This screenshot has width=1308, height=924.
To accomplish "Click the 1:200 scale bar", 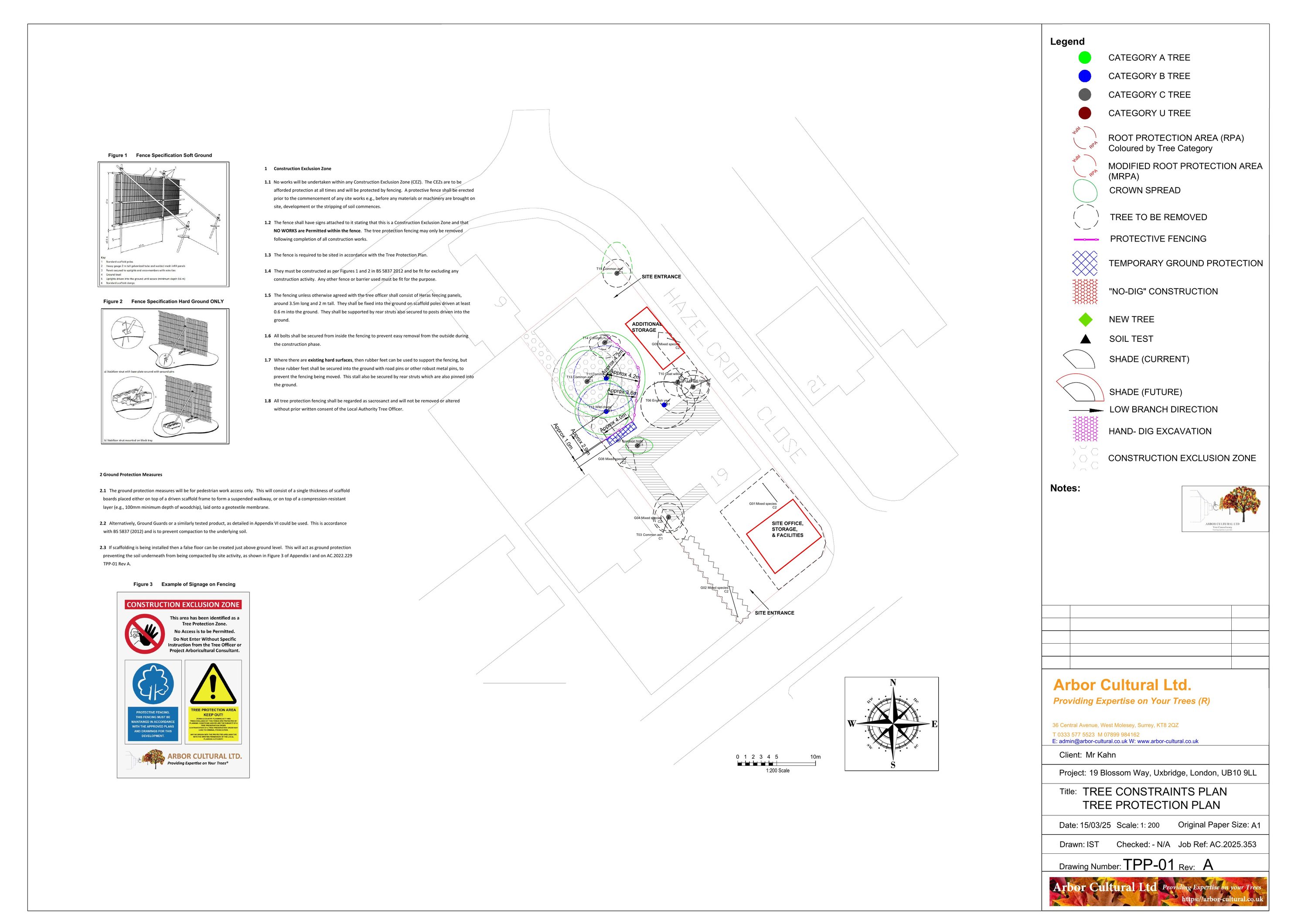I will (776, 764).
